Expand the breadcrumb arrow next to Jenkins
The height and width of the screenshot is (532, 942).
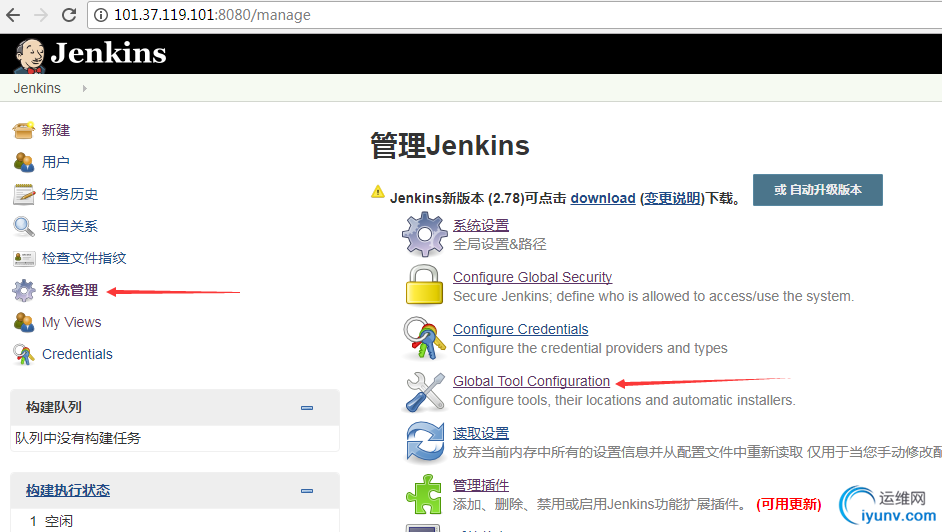pos(85,88)
